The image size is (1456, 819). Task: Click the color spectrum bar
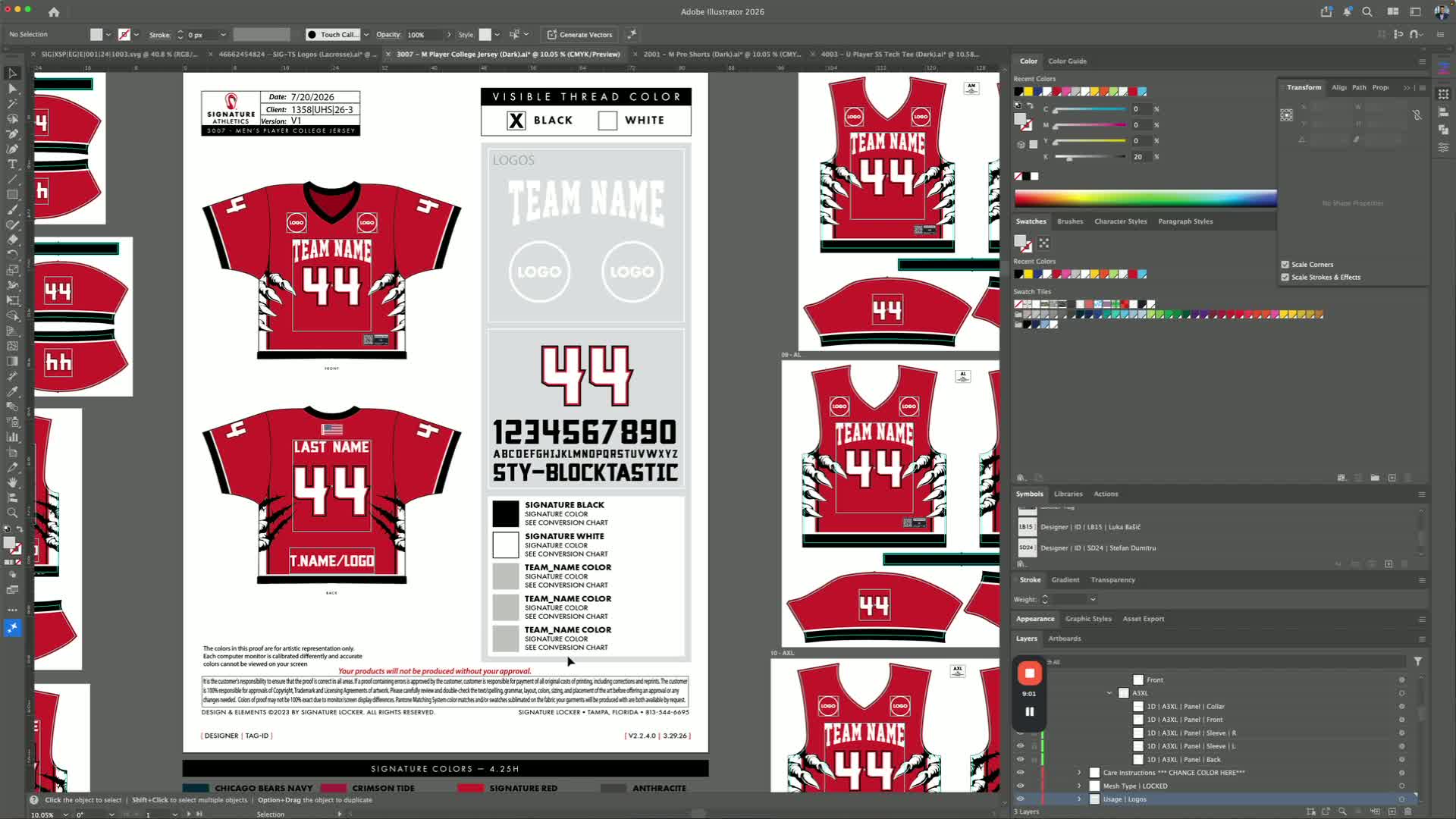click(1145, 199)
